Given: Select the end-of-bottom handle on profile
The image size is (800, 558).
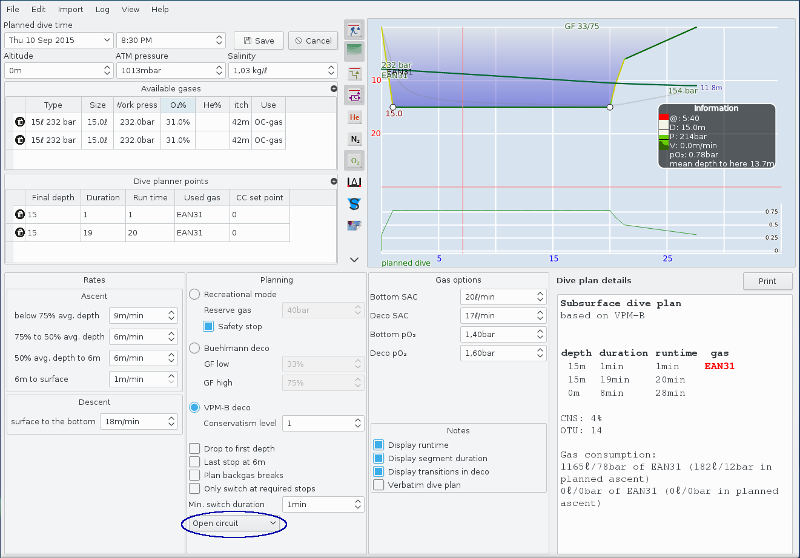Looking at the screenshot, I should 610,107.
